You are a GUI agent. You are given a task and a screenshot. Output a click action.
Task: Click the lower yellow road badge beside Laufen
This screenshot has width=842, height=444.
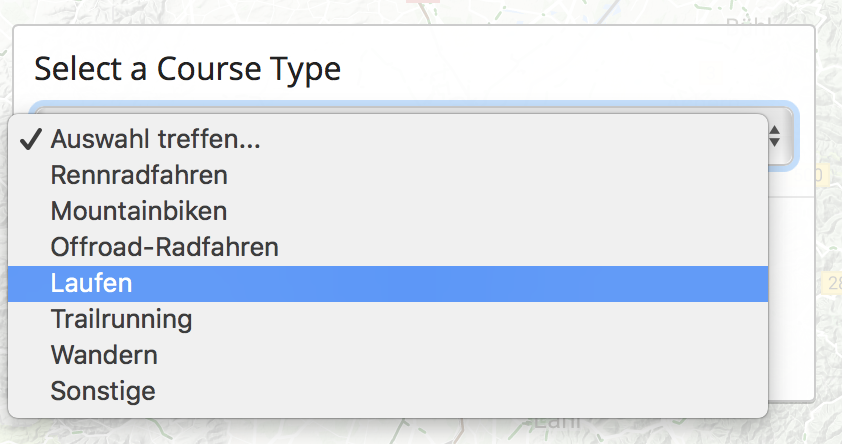(832, 284)
